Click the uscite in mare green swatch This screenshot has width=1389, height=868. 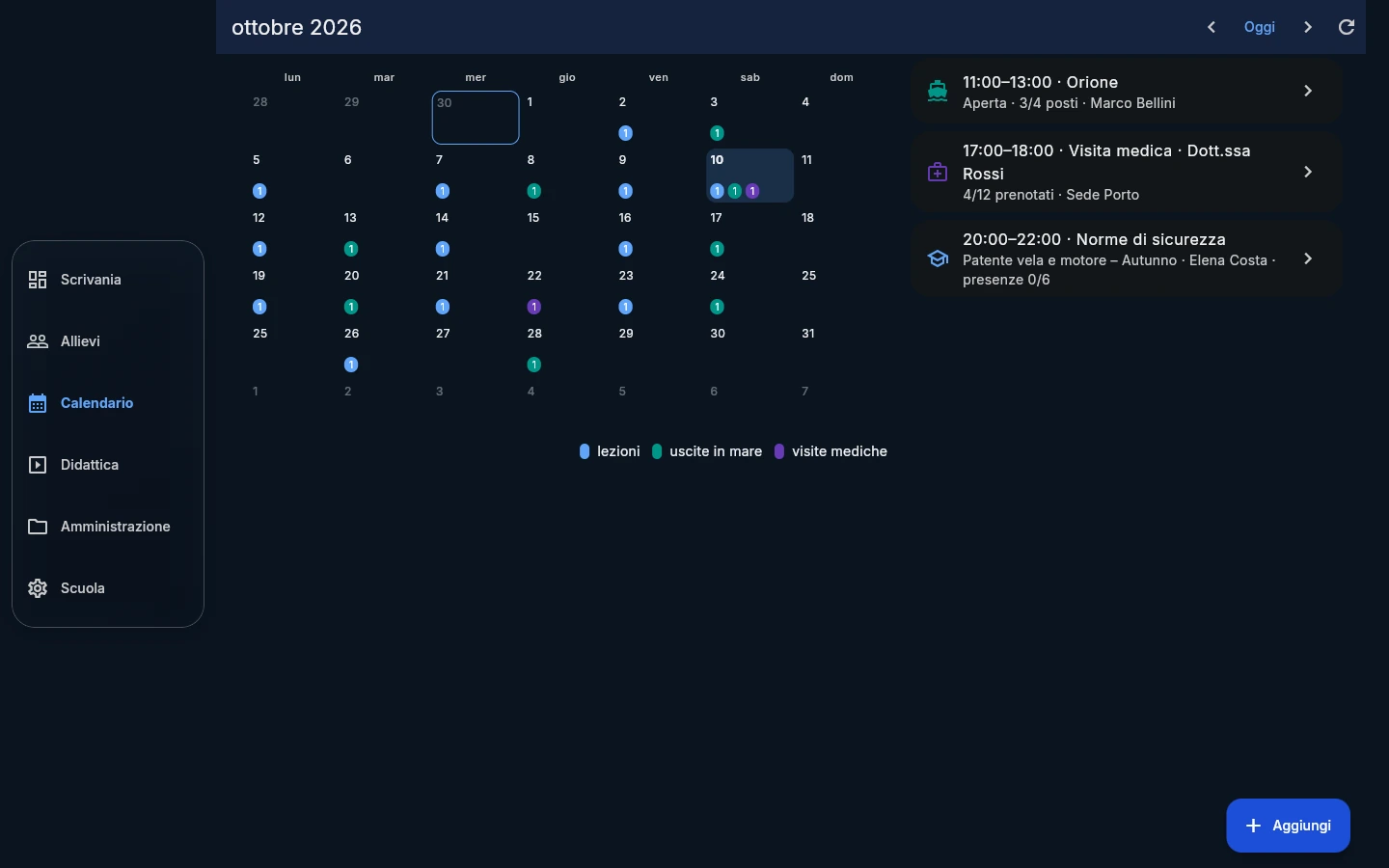pyautogui.click(x=657, y=451)
